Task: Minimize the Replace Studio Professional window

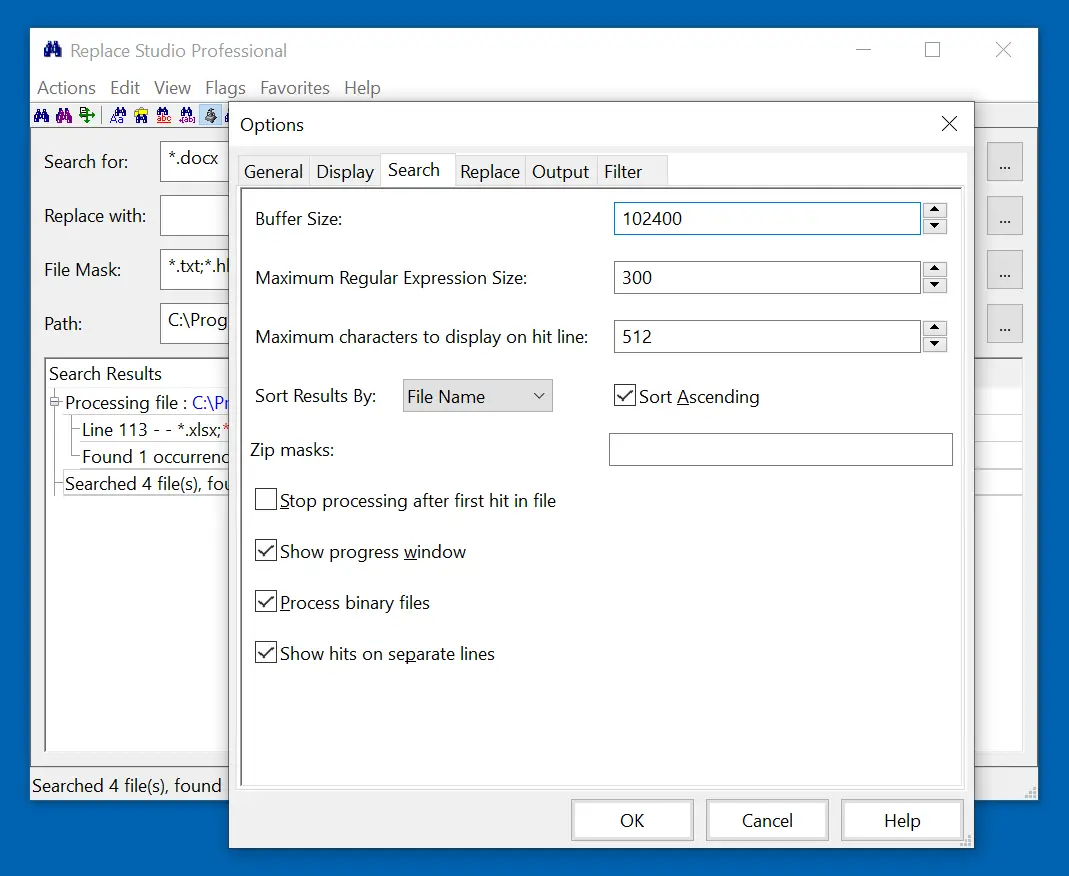Action: (x=864, y=50)
